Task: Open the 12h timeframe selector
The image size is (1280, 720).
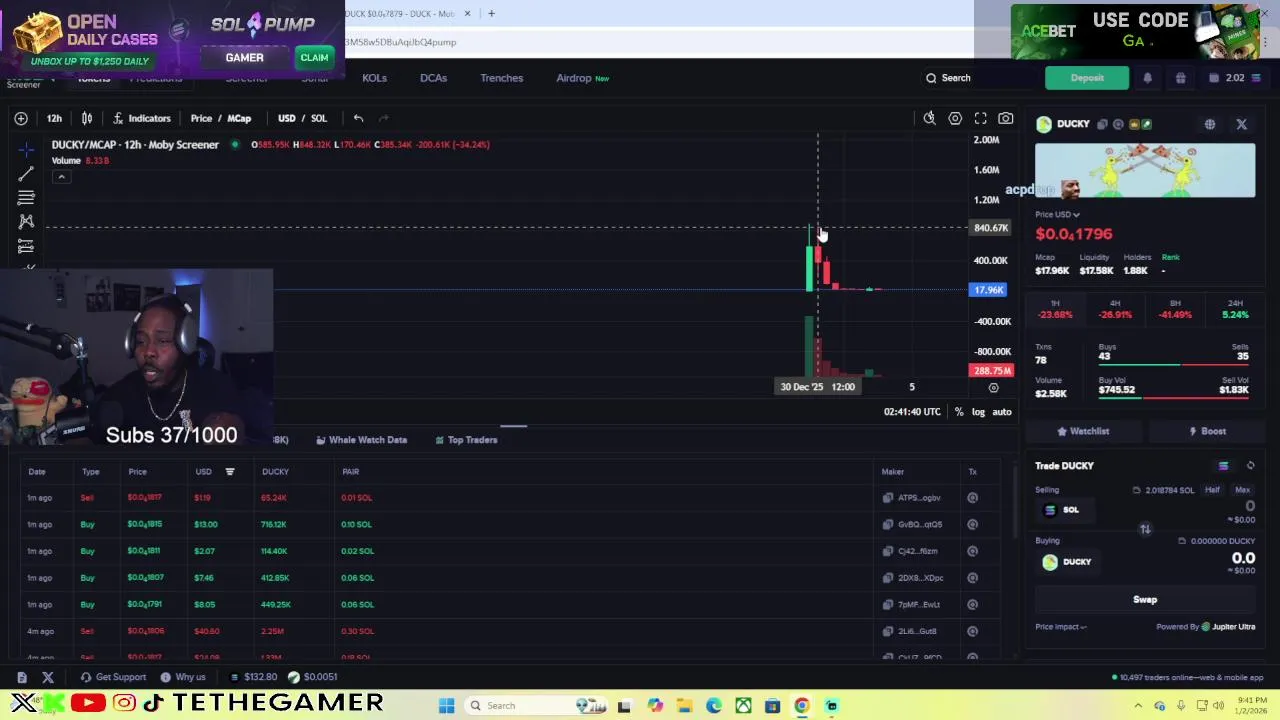Action: pyautogui.click(x=54, y=118)
